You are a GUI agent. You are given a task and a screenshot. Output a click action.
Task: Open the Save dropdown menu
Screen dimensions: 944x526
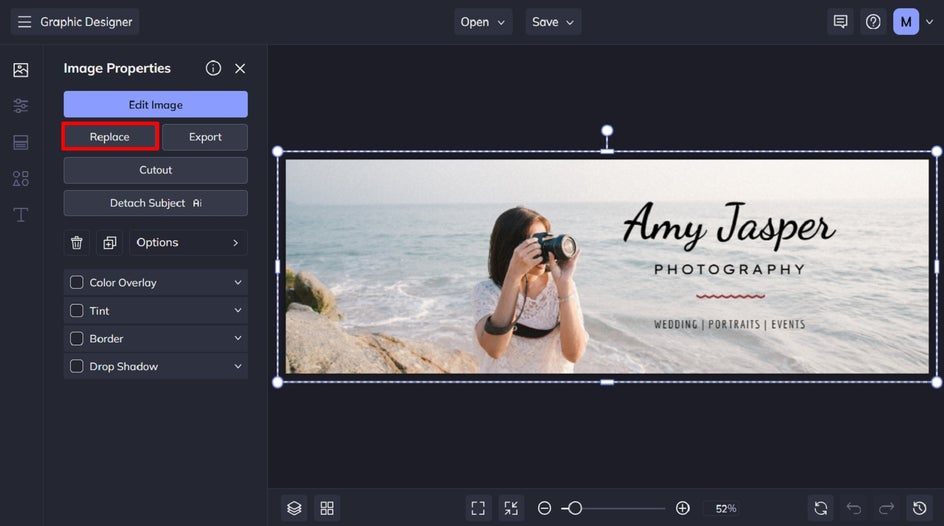click(553, 22)
